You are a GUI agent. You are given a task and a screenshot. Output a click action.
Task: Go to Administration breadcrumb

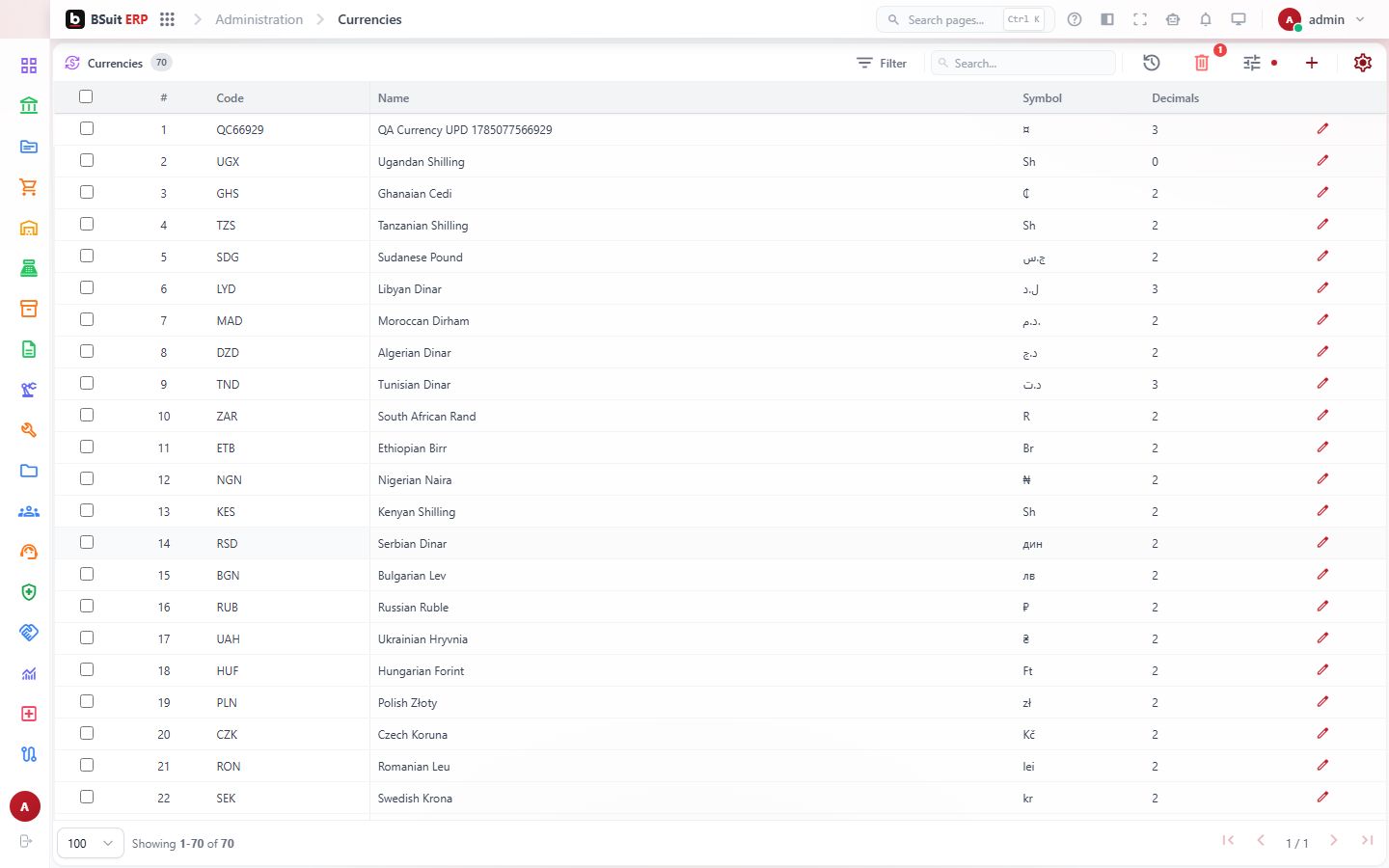click(259, 19)
